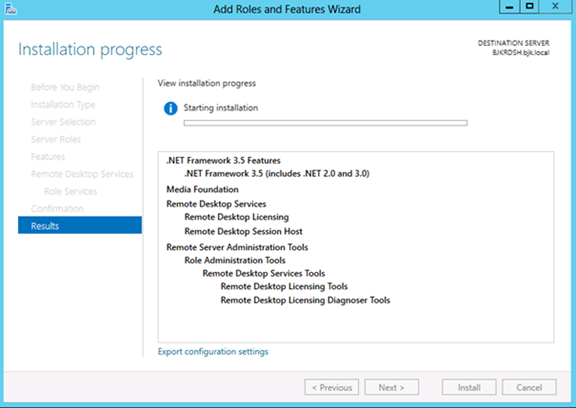This screenshot has height=408, width=576.
Task: Click the Install button
Action: pos(469,387)
